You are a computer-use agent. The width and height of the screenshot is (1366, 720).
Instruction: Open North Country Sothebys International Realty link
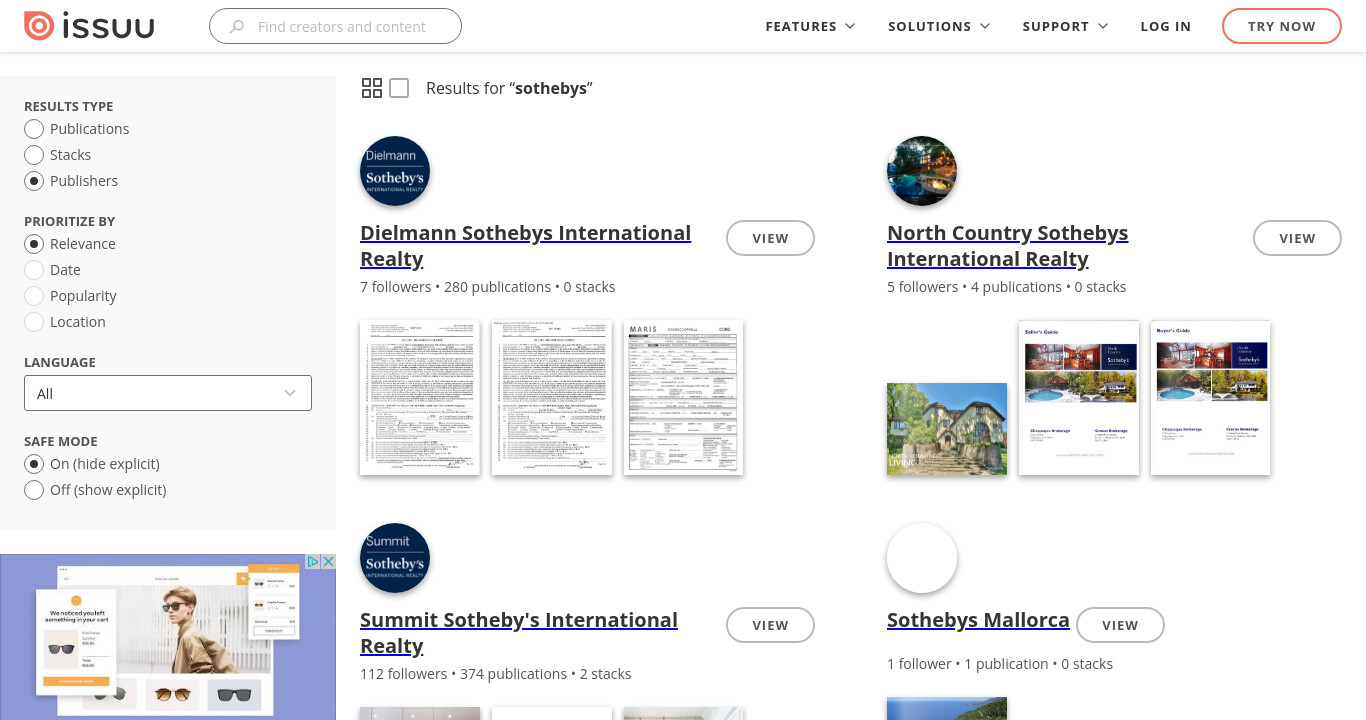[1007, 246]
